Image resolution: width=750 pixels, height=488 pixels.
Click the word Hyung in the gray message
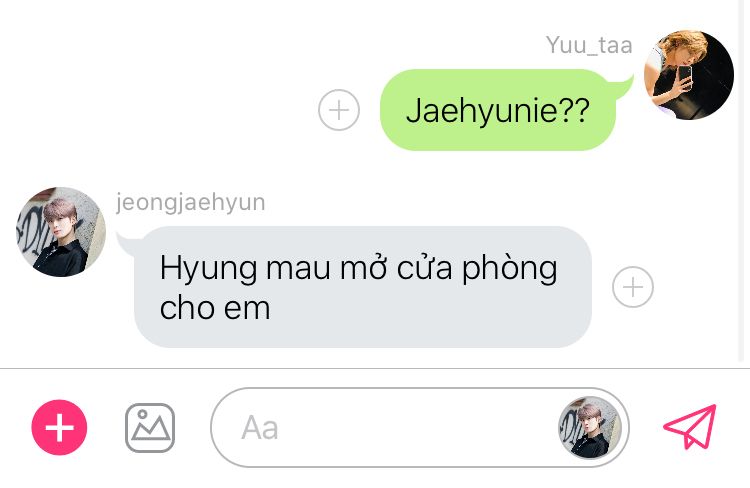click(x=208, y=269)
